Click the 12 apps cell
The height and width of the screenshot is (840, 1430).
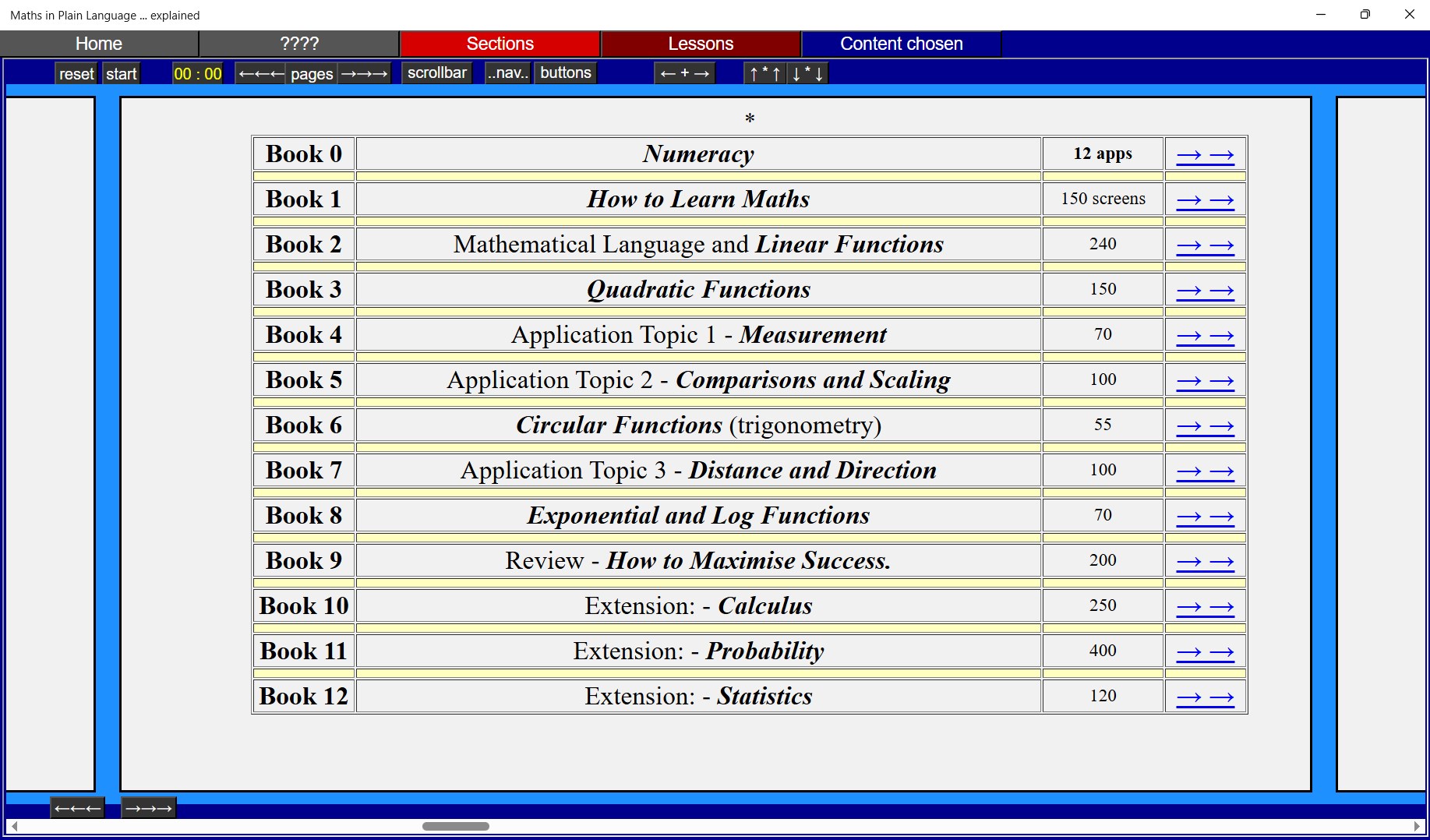pyautogui.click(x=1103, y=154)
